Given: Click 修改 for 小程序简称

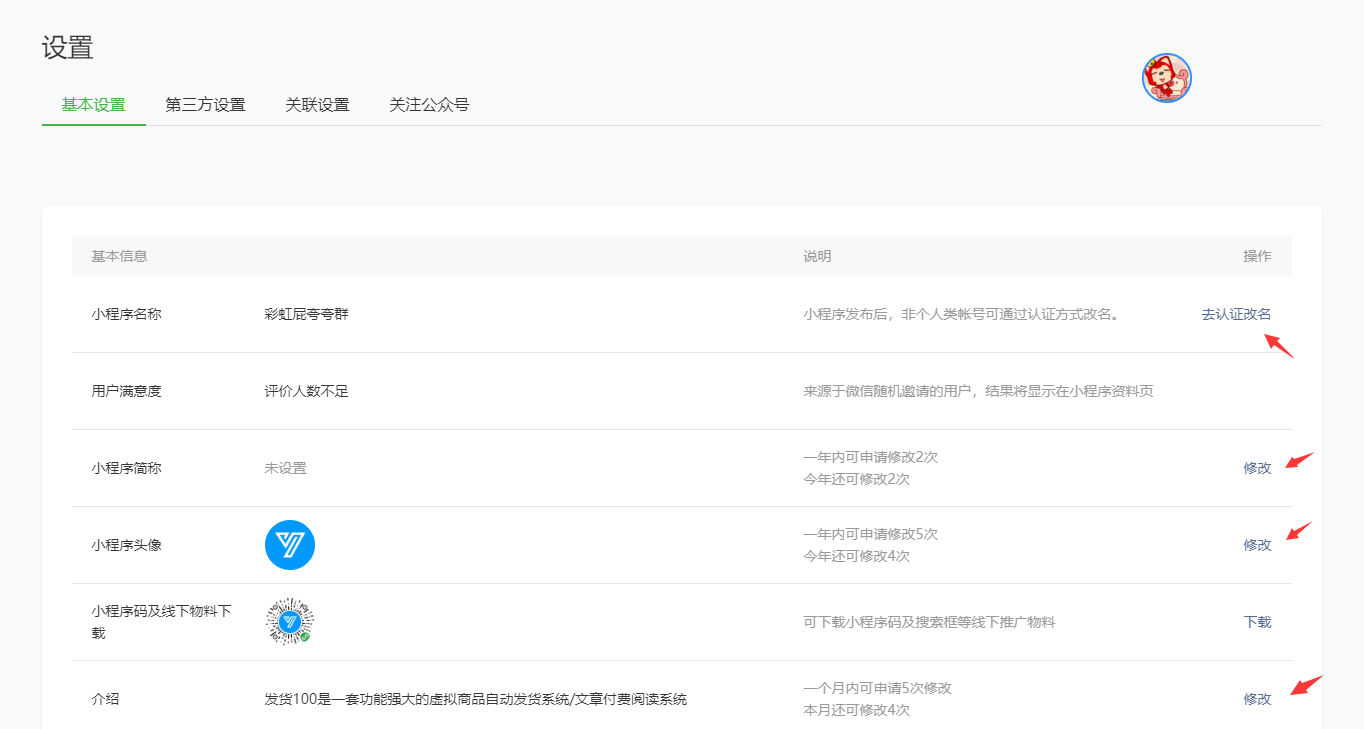Looking at the screenshot, I should click(1257, 468).
